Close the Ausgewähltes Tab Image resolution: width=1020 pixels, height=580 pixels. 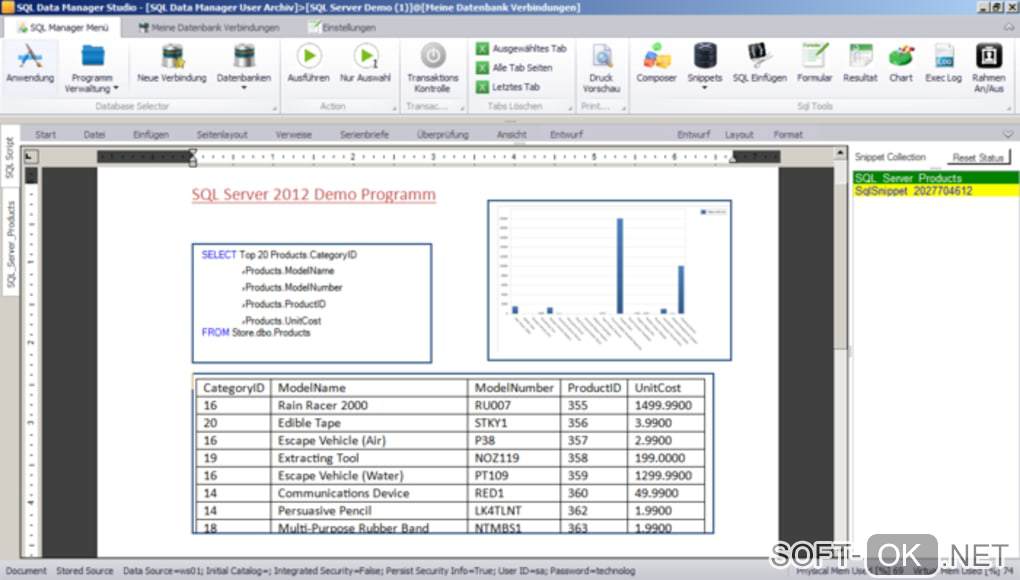coord(521,48)
